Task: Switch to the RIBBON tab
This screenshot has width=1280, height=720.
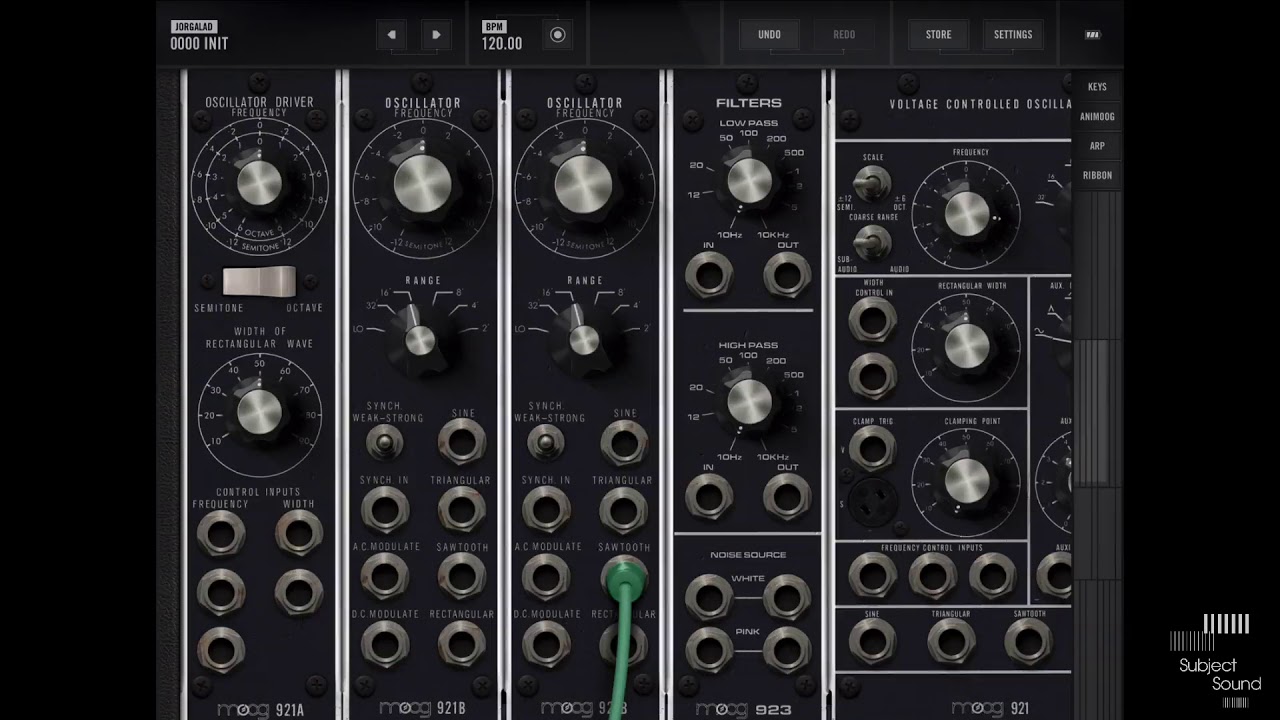Action: 1097,175
